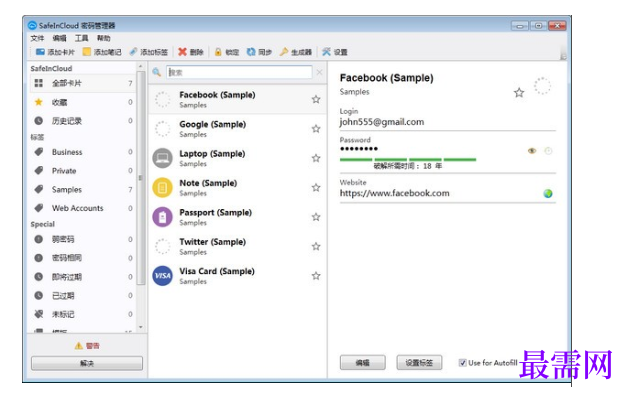Star the Note (Sample) list item
Viewport: 631px width, 396px height.
click(x=316, y=188)
